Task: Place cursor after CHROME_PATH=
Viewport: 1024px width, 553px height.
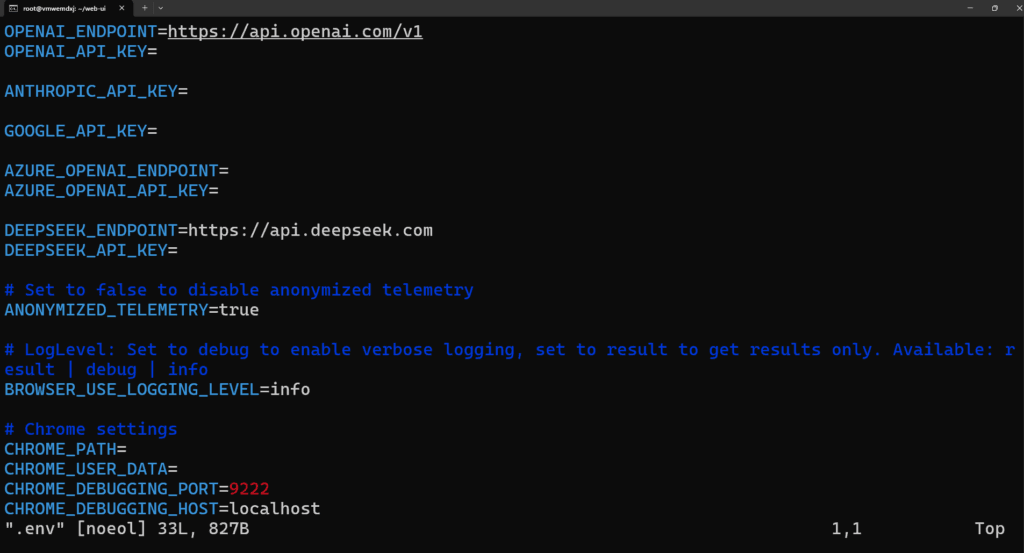Action: coord(130,449)
